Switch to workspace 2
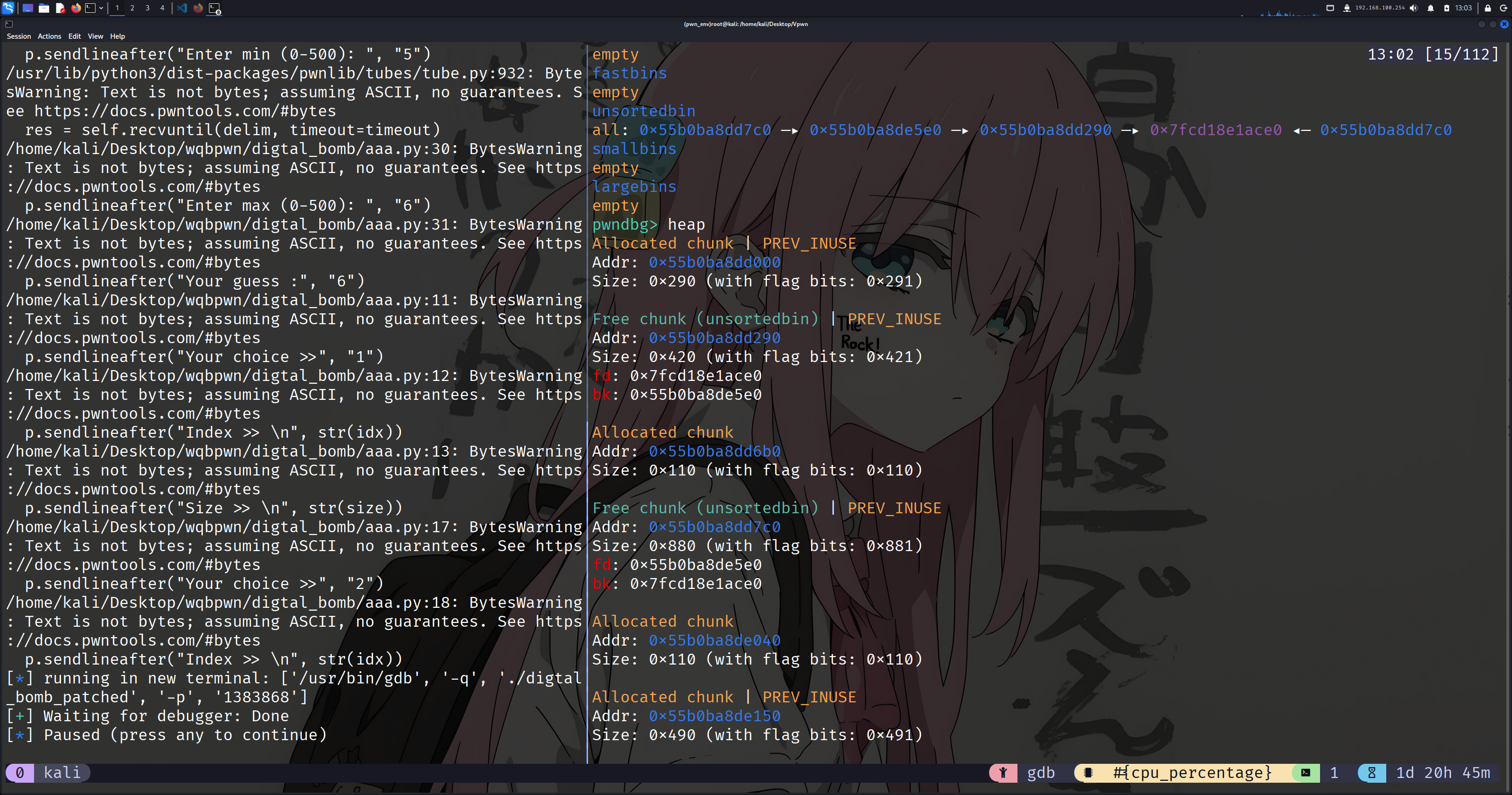Viewport: 1512px width, 795px height. 132,8
